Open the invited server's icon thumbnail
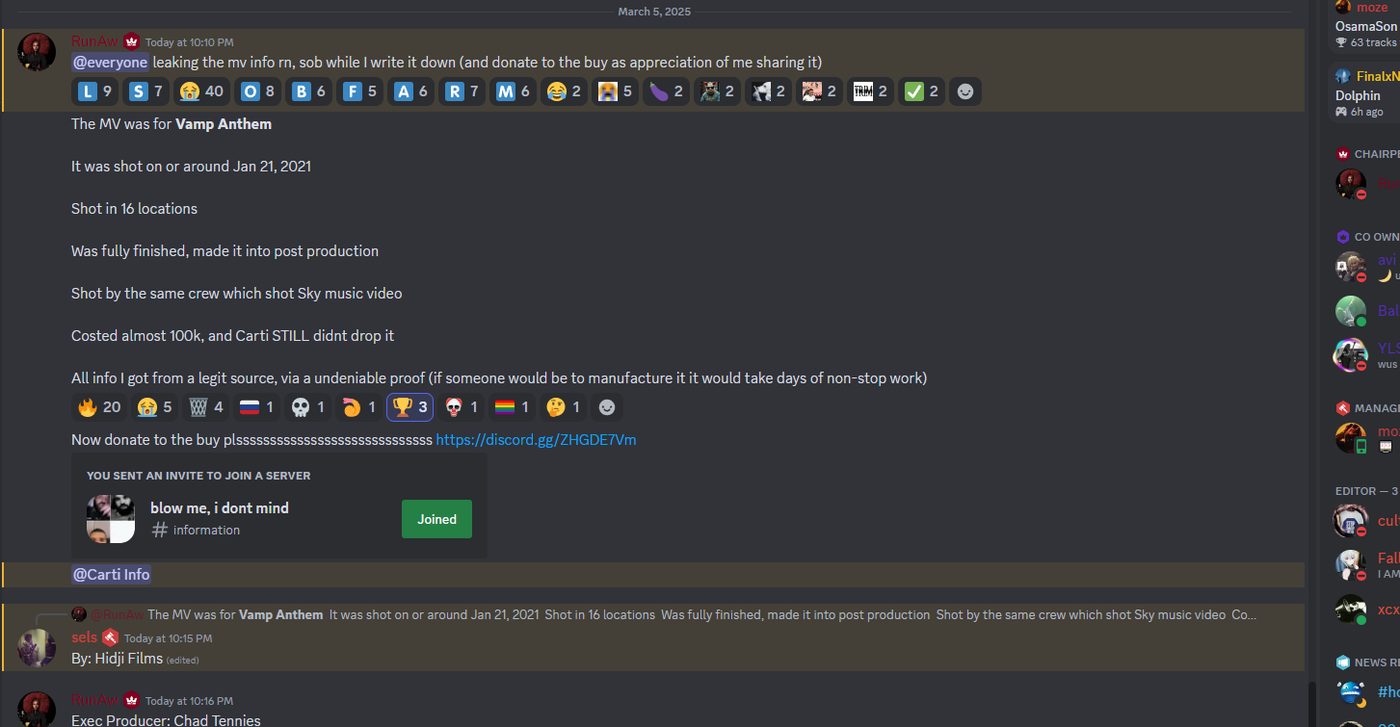Image resolution: width=1400 pixels, height=727 pixels. click(110, 519)
